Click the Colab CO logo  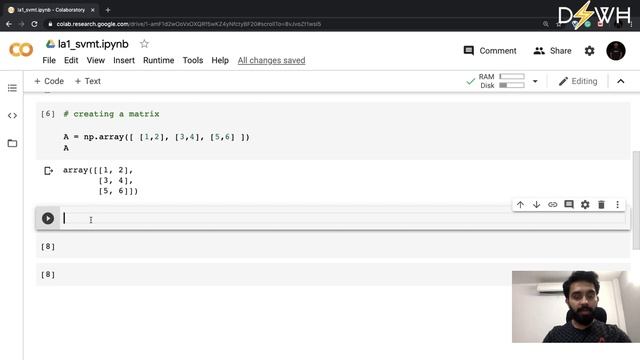click(21, 50)
